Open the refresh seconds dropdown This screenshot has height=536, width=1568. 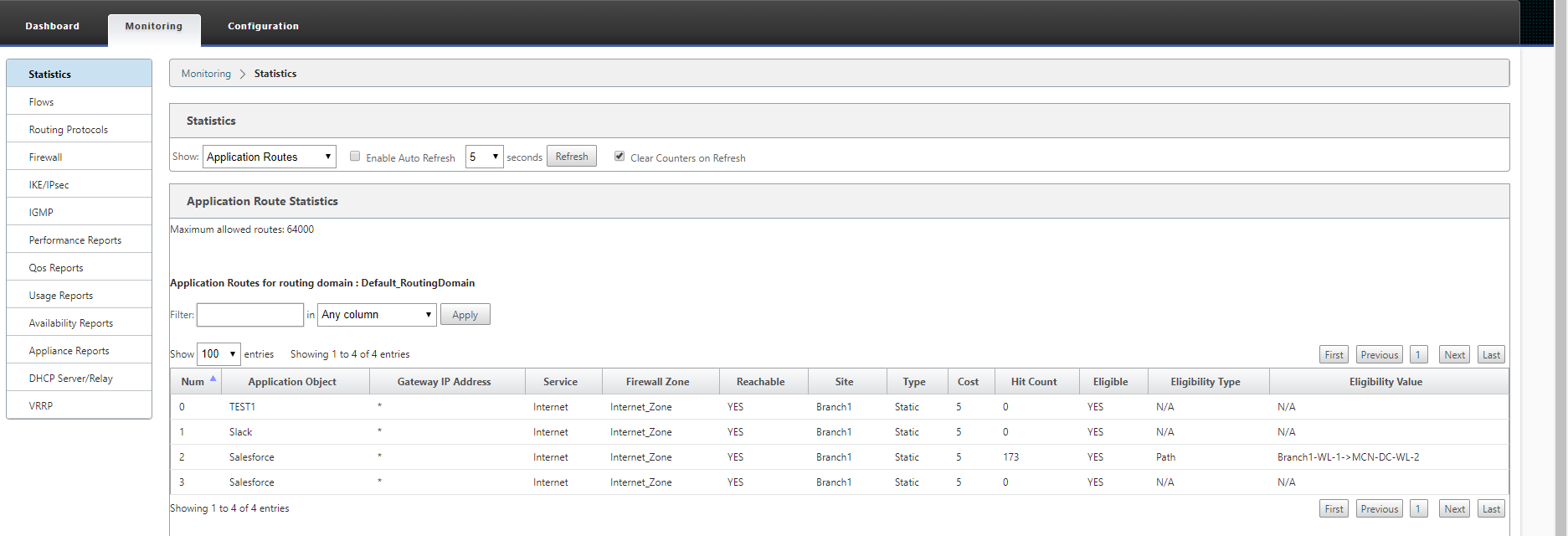click(484, 157)
